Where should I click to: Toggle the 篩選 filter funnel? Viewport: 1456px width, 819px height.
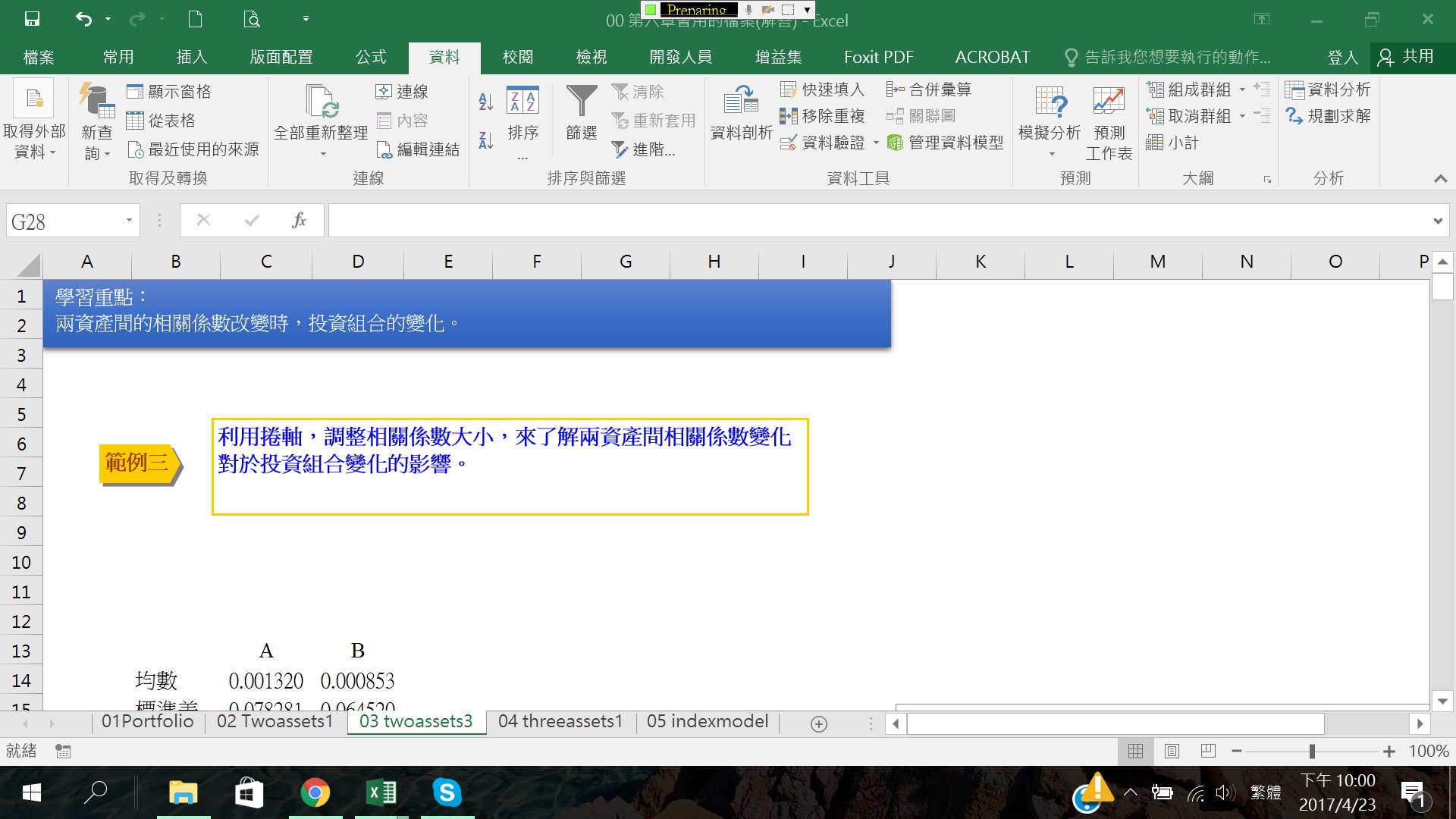coord(582,114)
